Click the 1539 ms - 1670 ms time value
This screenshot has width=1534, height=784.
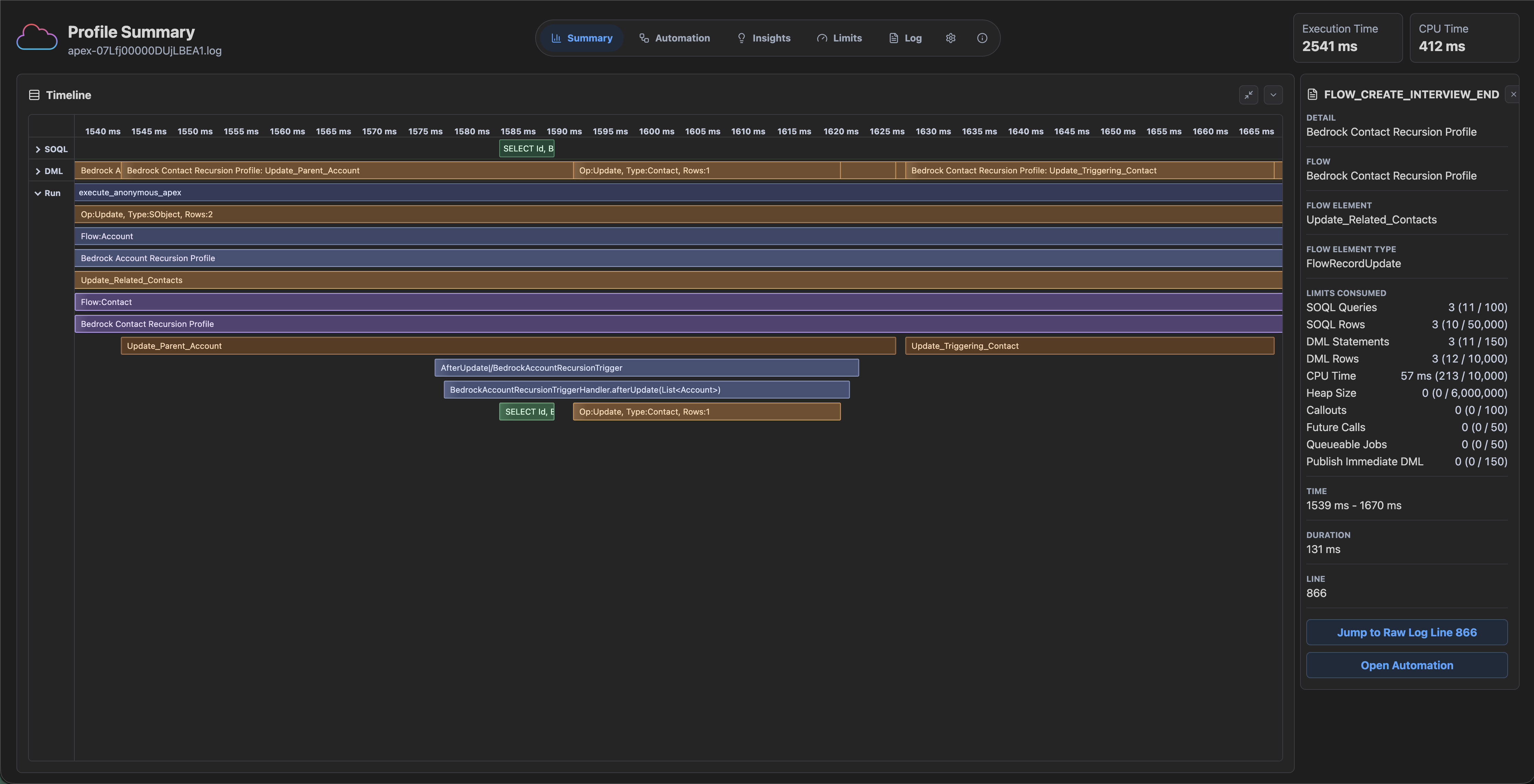1354,505
